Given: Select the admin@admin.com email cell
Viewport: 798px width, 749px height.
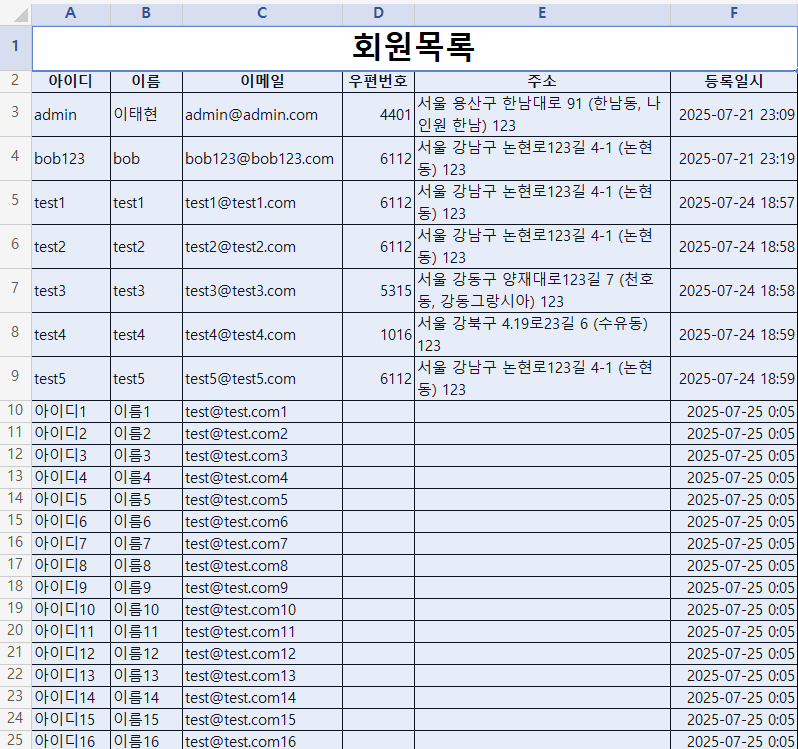Looking at the screenshot, I should [x=262, y=114].
